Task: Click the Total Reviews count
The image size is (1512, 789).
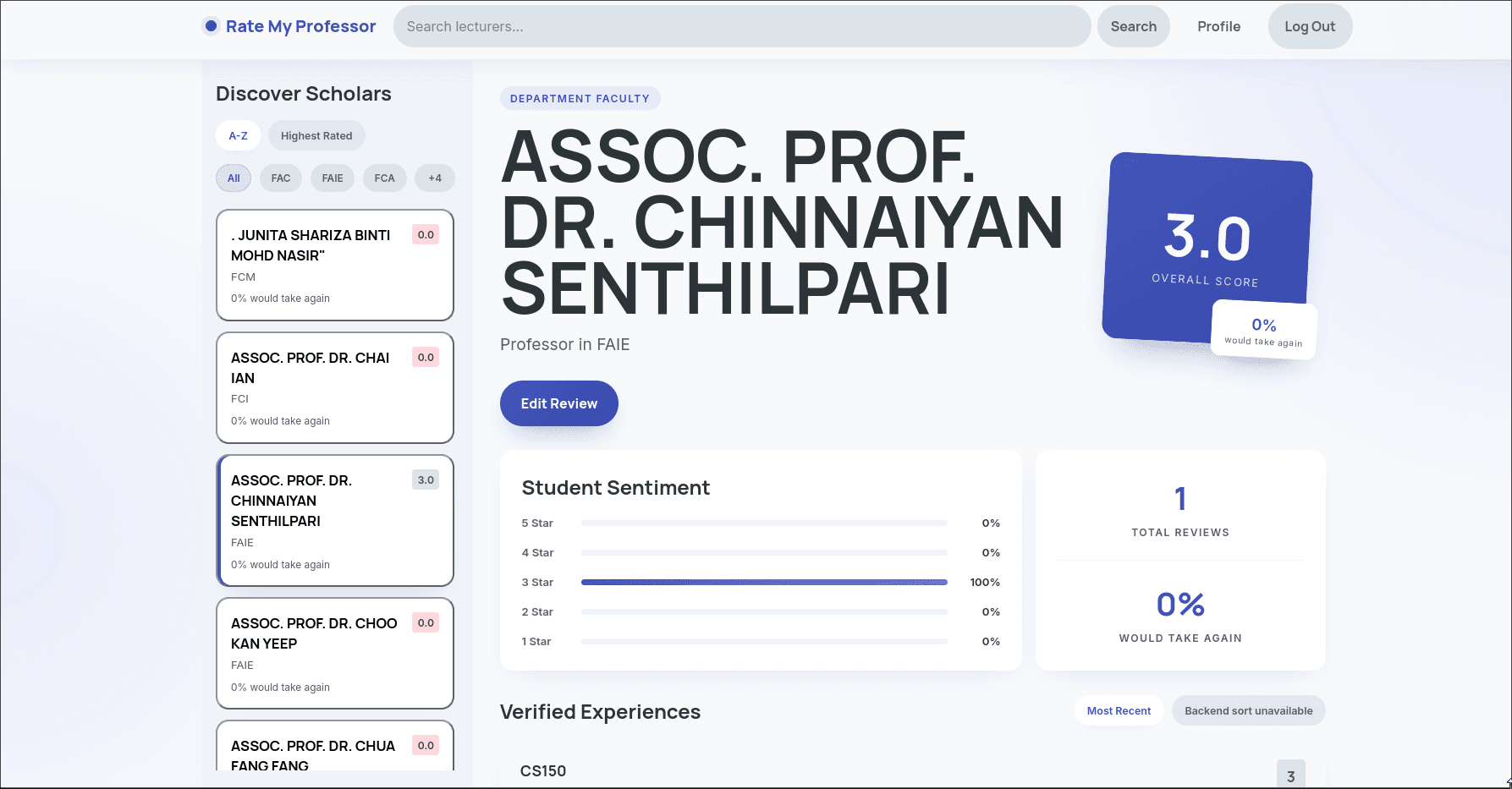Action: coord(1180,499)
